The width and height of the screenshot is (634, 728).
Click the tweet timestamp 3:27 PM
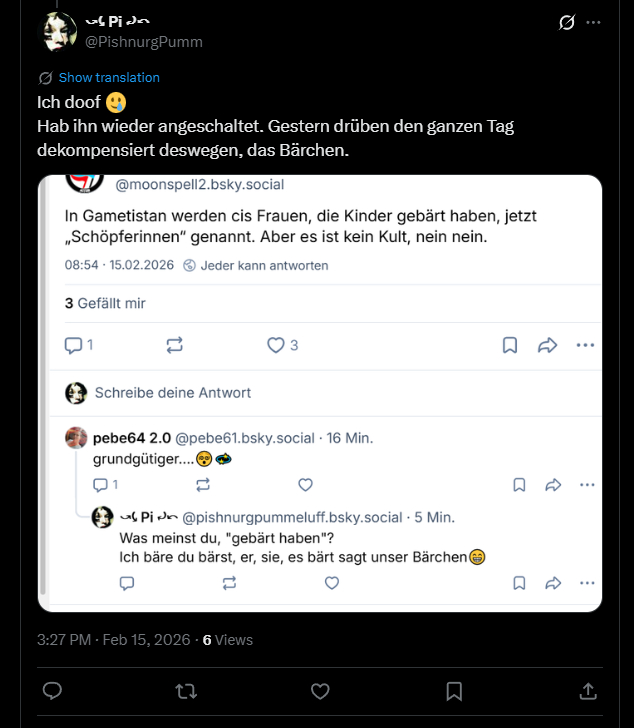64,640
